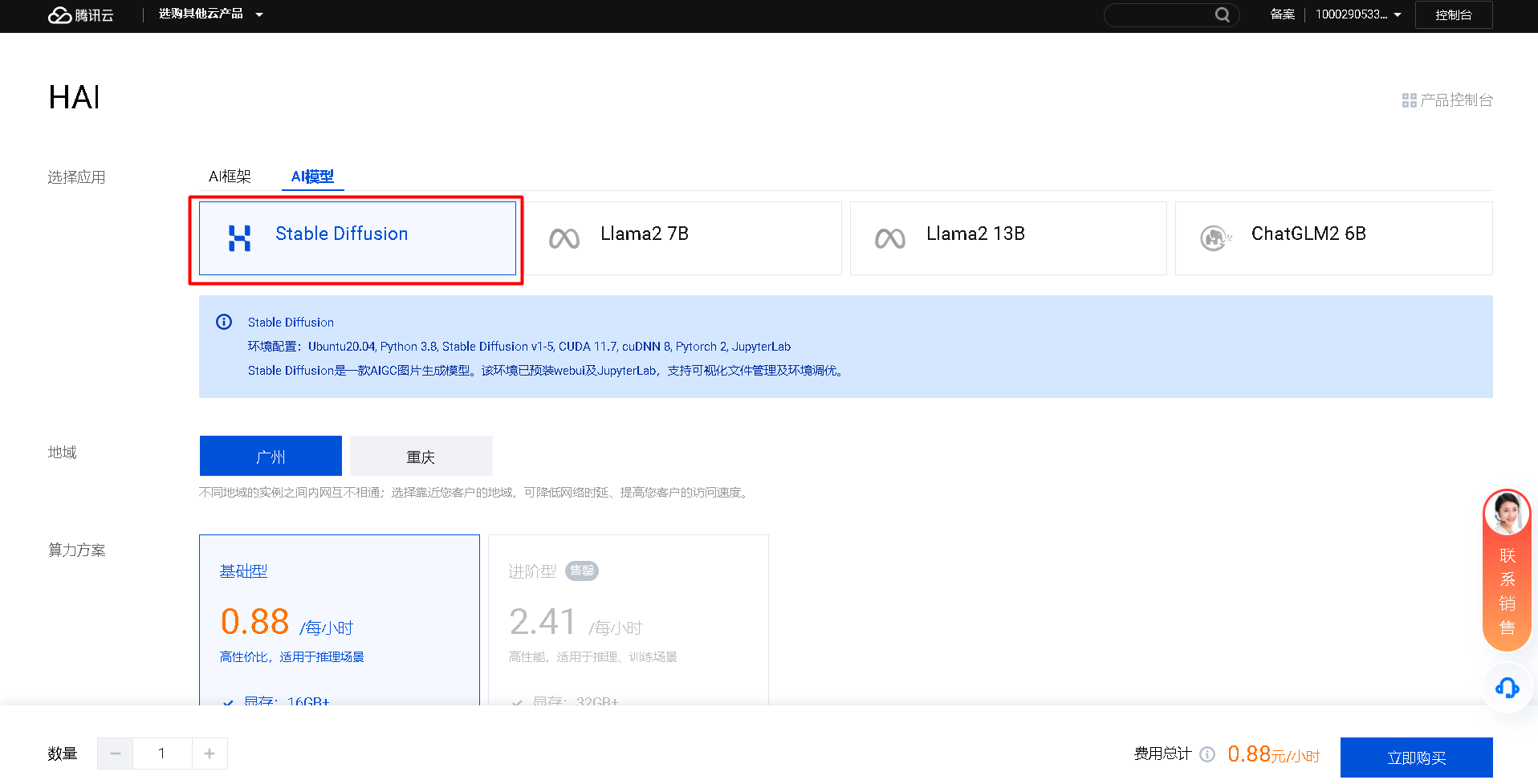This screenshot has height=784, width=1538.
Task: Click the Tencent Cloud logo
Action: (x=80, y=14)
